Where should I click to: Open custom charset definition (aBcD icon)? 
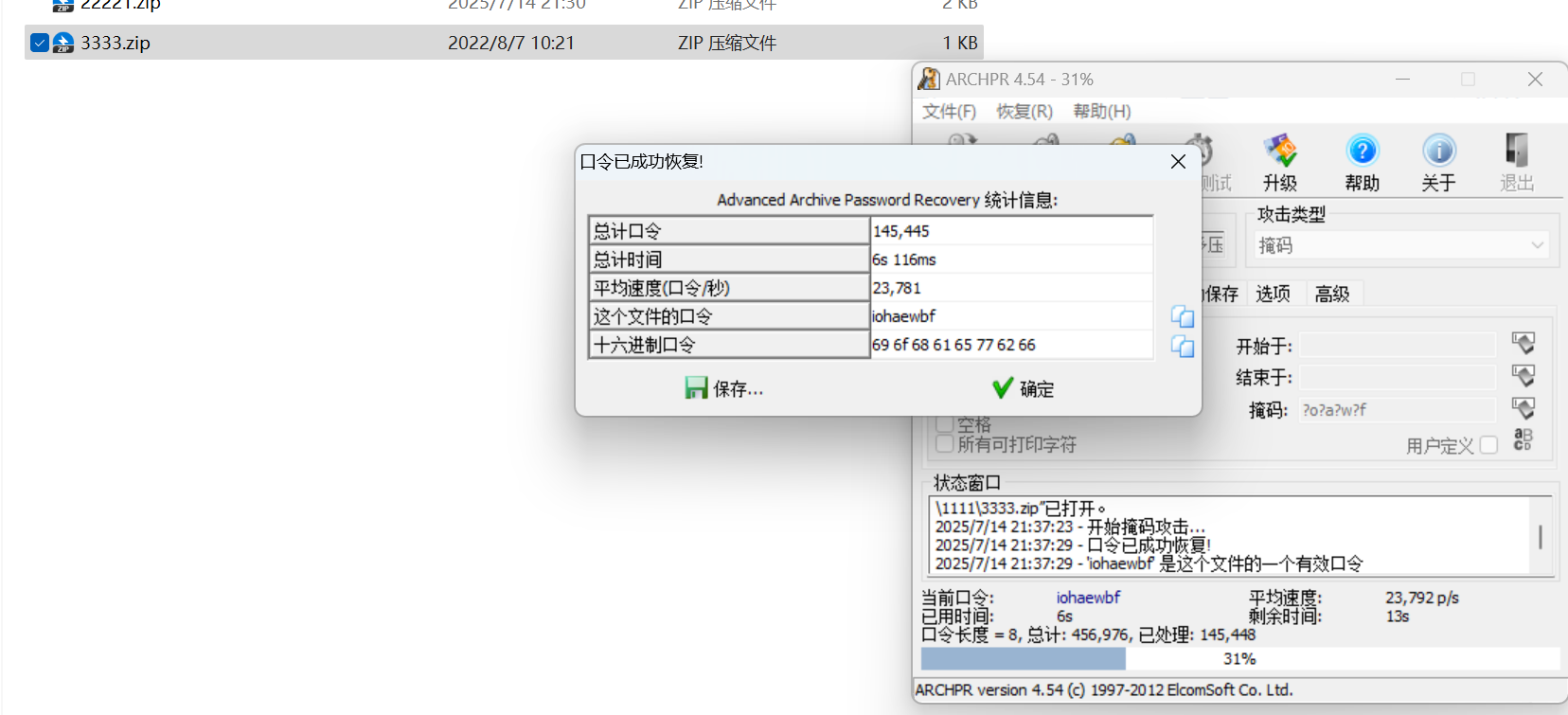(1523, 439)
